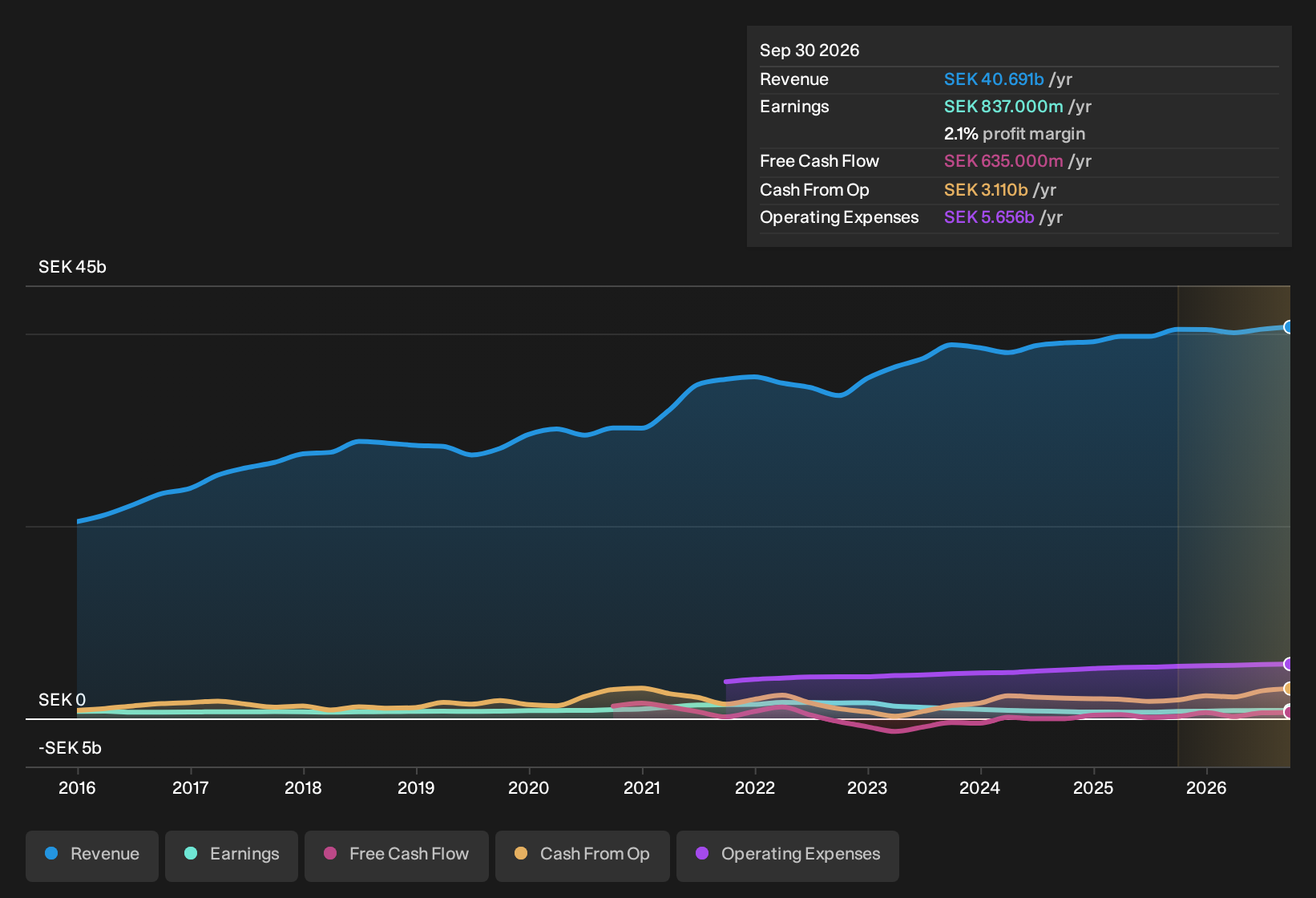
Task: Toggle the Cash From Op legend series
Action: [583, 855]
